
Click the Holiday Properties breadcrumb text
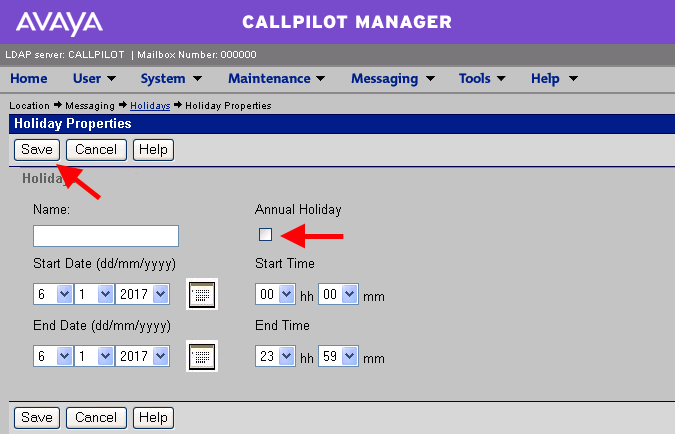pyautogui.click(x=228, y=106)
